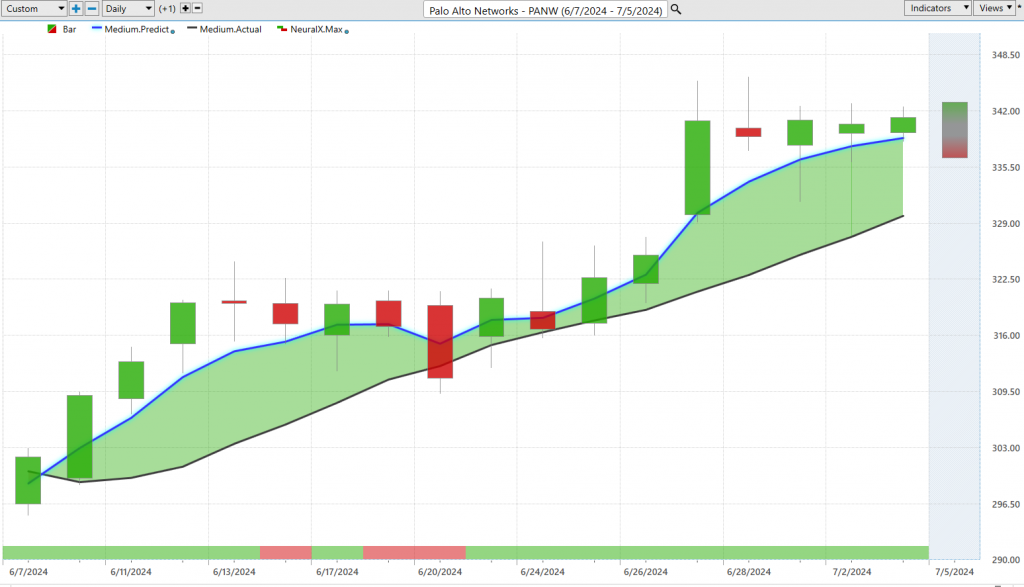Click the NeuralX.Max legend icon

282,29
